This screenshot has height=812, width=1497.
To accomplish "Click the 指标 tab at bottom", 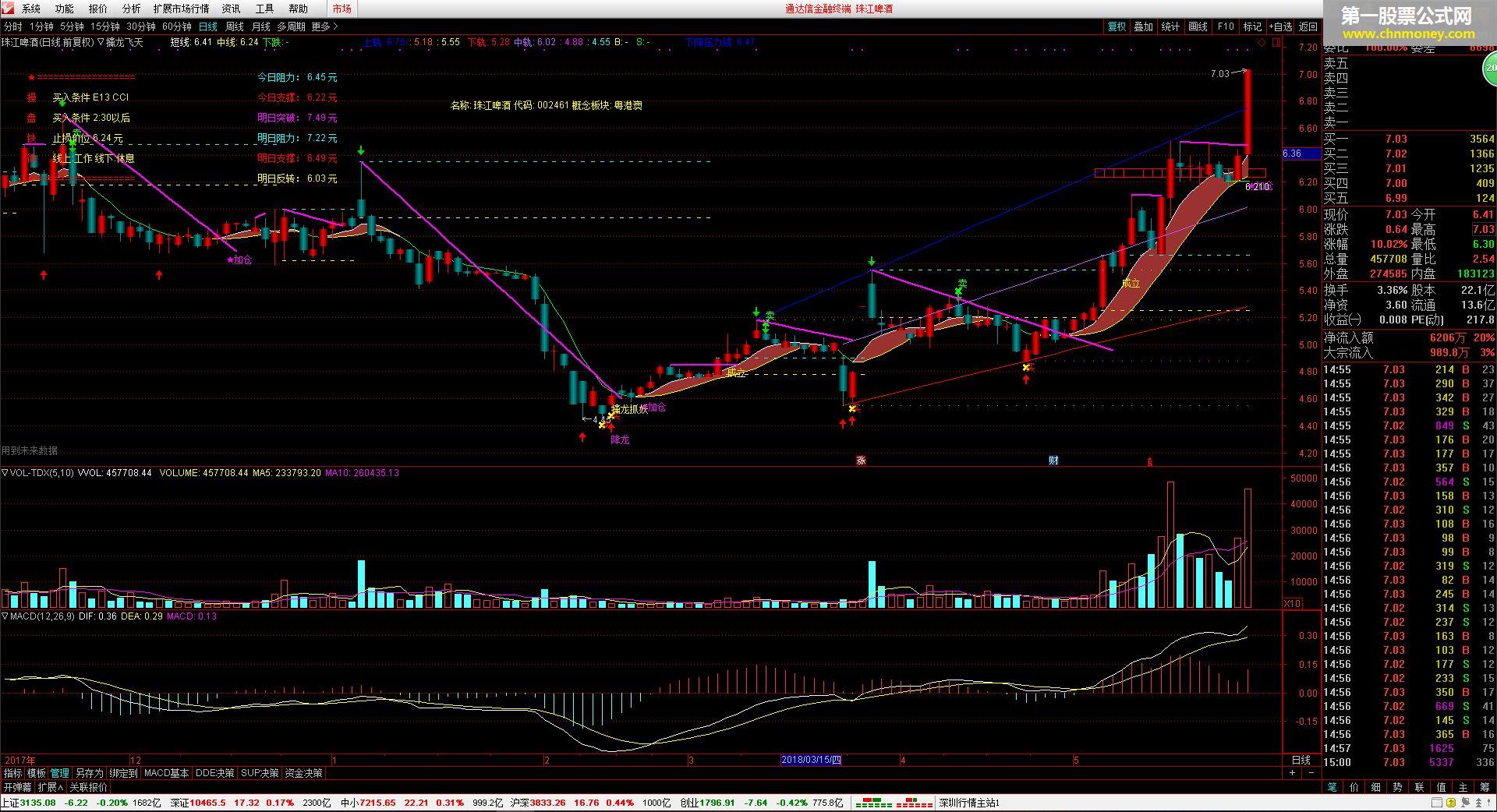I will point(13,773).
